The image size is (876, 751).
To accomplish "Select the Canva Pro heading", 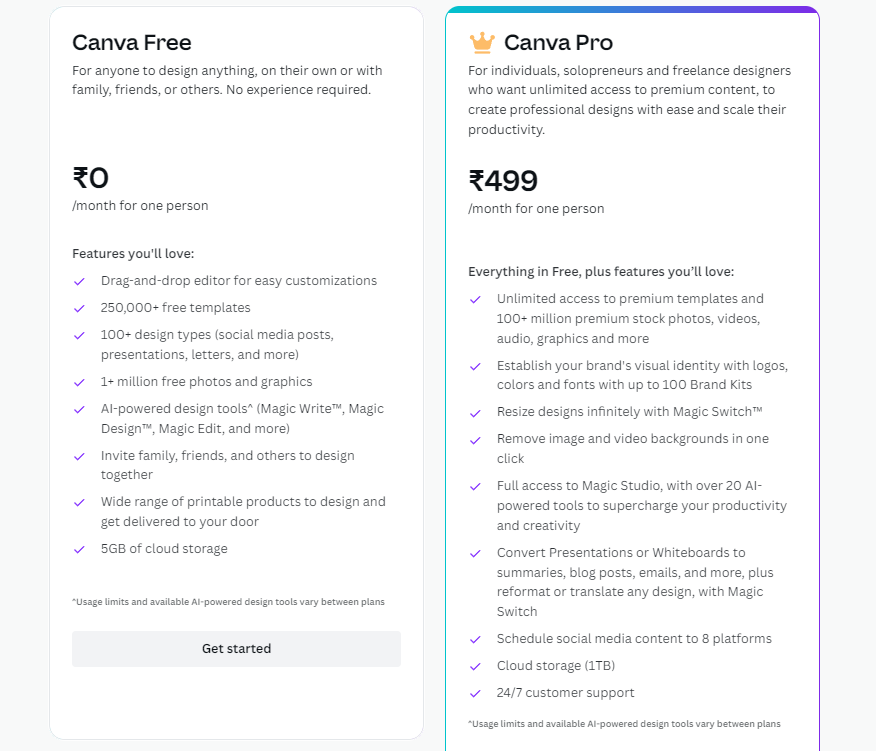I will pos(558,42).
